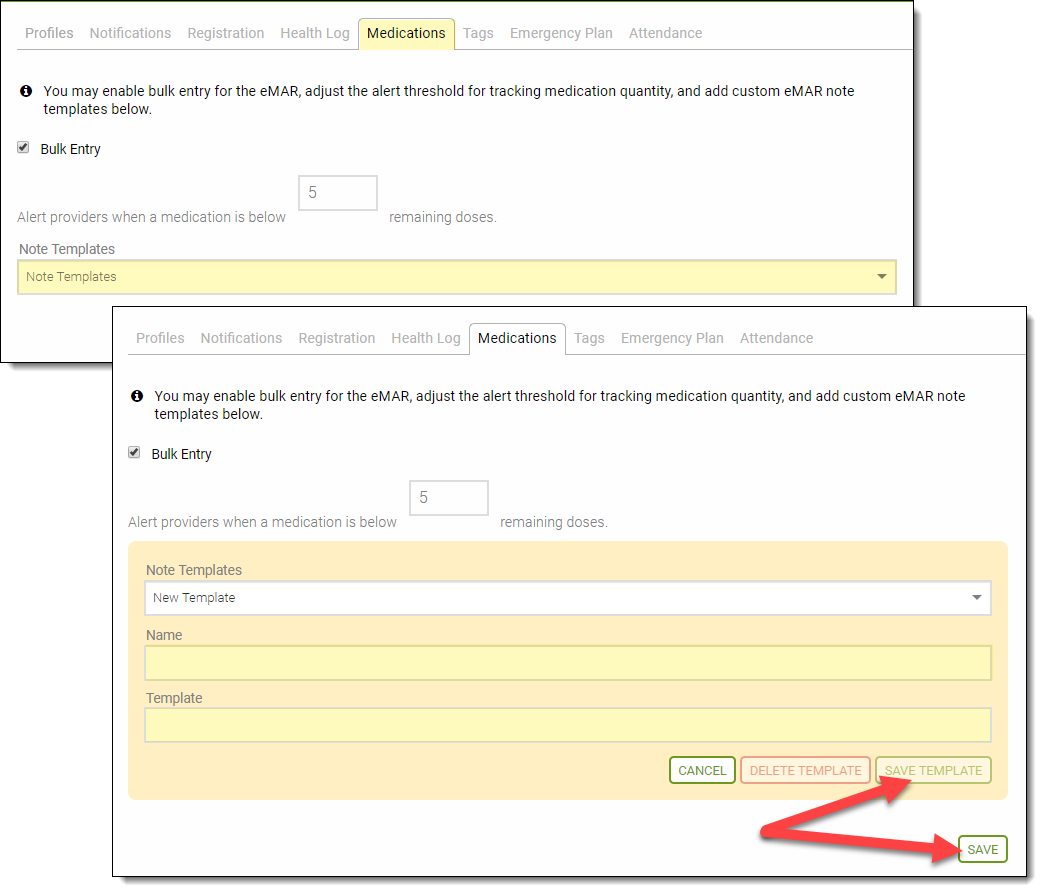The width and height of the screenshot is (1042, 892).
Task: Open Notifications tab in the back panel
Action: click(x=130, y=33)
